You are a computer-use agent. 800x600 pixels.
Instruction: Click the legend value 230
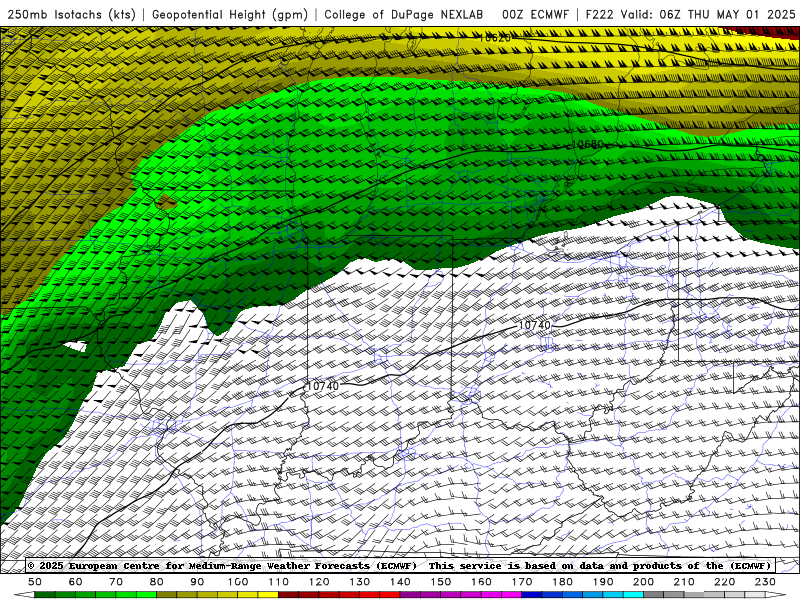[x=765, y=582]
